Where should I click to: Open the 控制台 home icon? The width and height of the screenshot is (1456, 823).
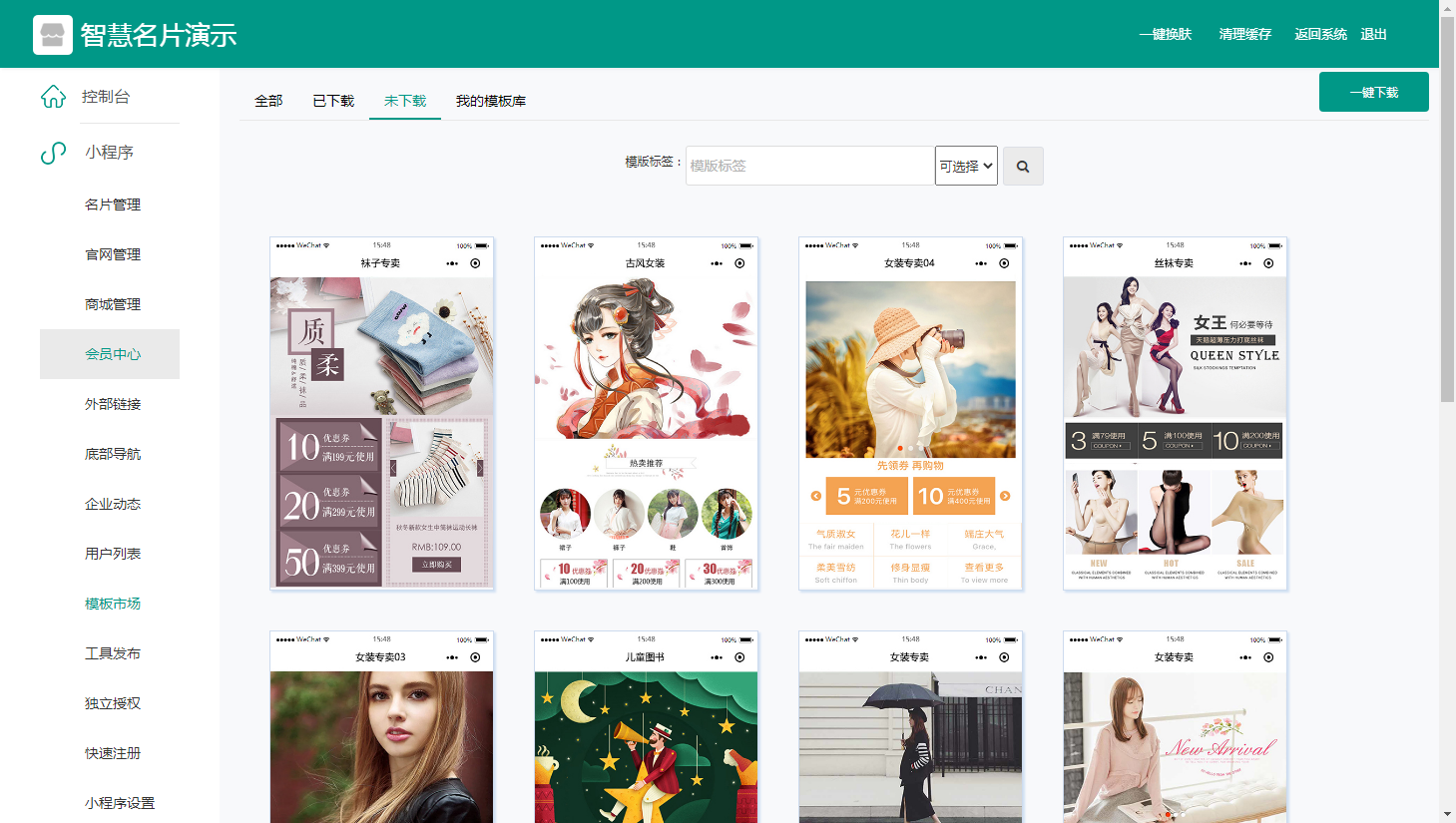53,97
